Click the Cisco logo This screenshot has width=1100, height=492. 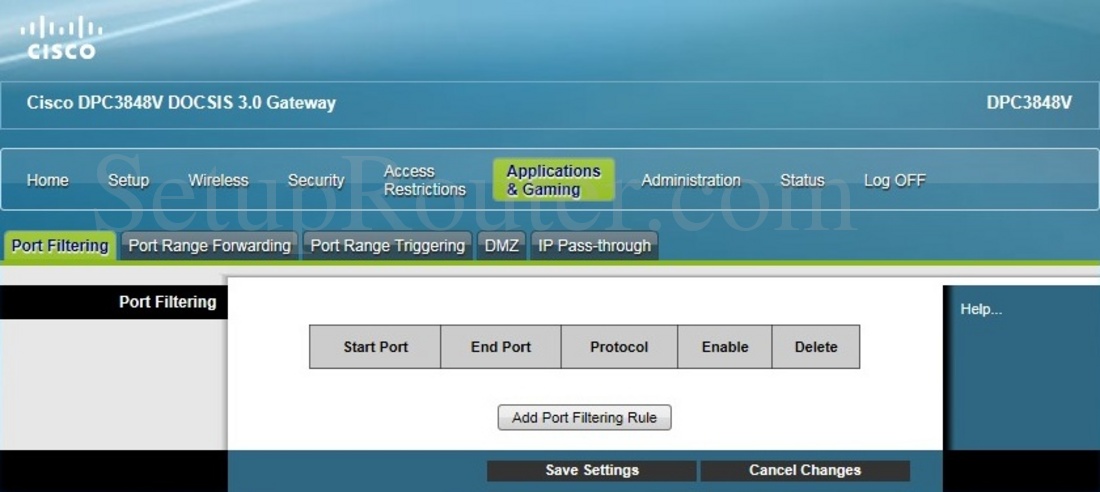click(60, 38)
